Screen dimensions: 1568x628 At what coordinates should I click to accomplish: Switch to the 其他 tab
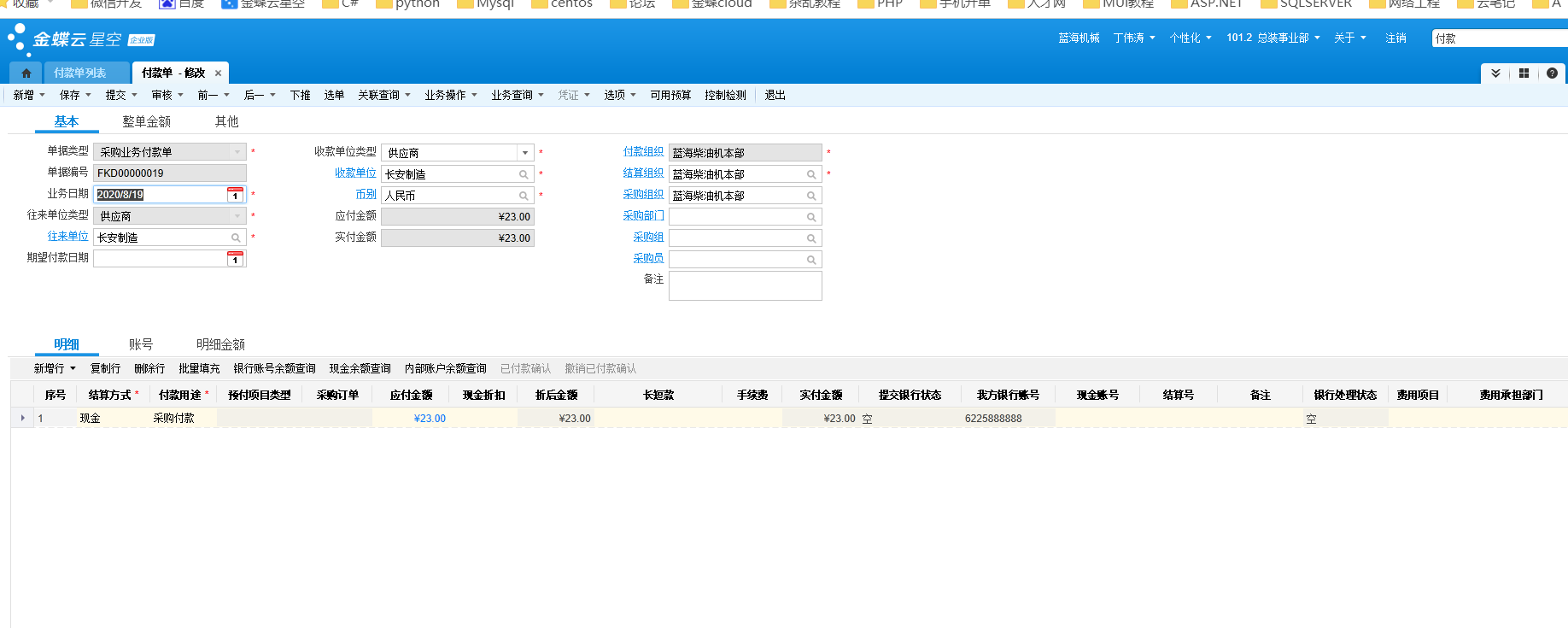(x=226, y=121)
